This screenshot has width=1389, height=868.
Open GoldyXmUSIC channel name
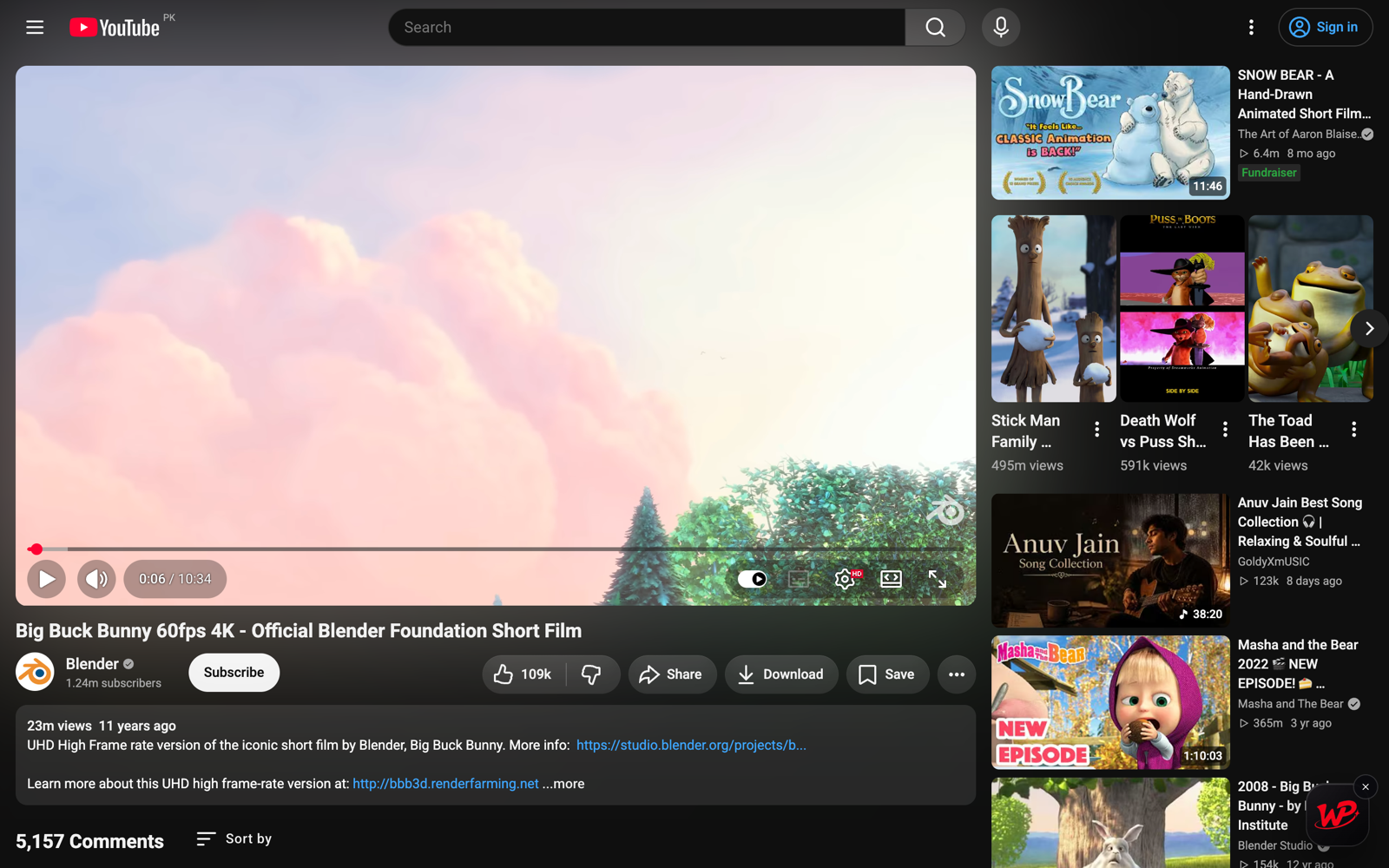1274,562
